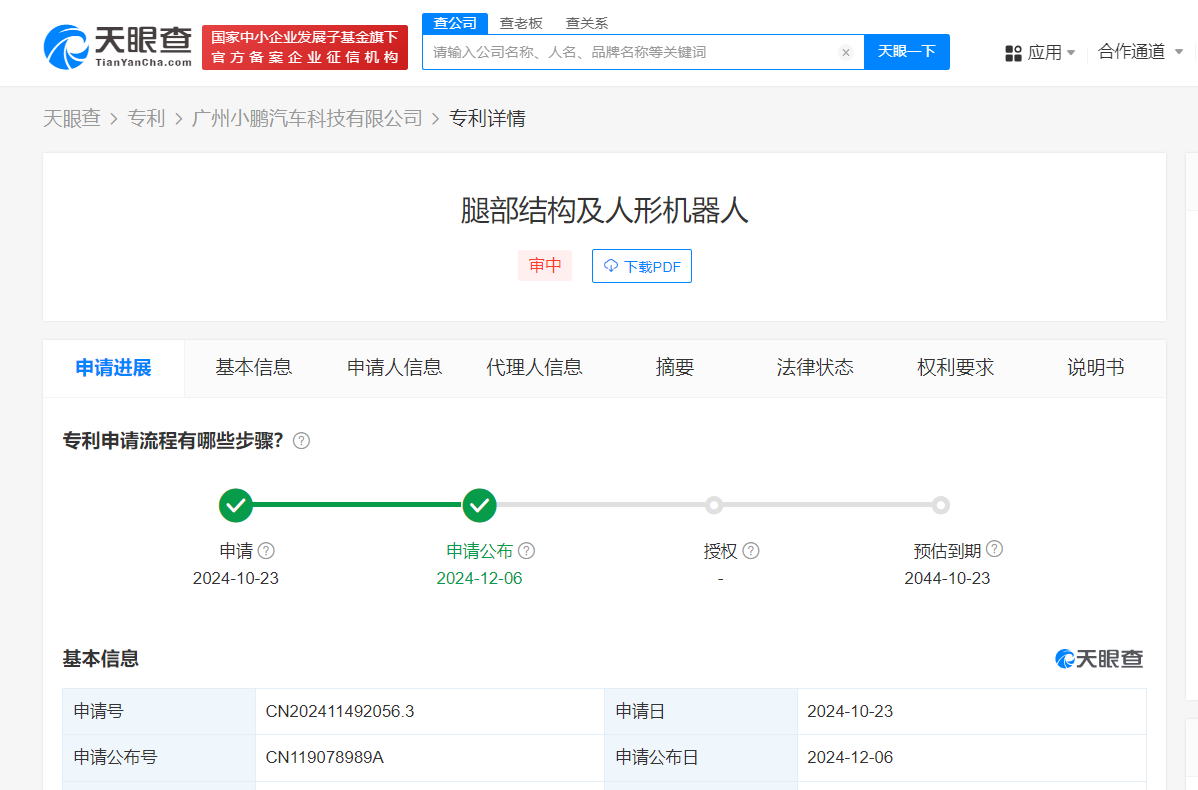Click the 下载PDF button
The image size is (1198, 790).
point(641,265)
